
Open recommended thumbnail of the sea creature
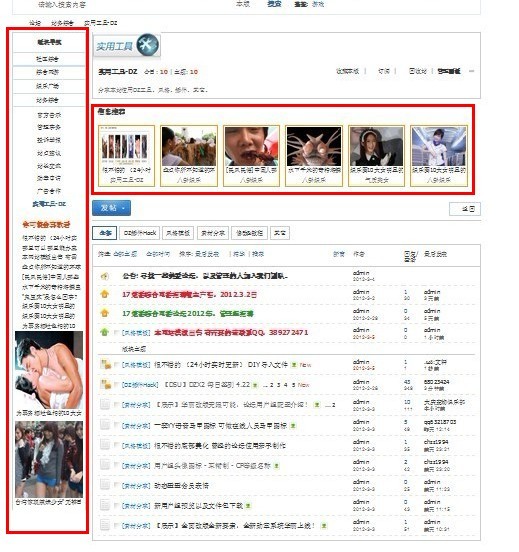[x=314, y=146]
